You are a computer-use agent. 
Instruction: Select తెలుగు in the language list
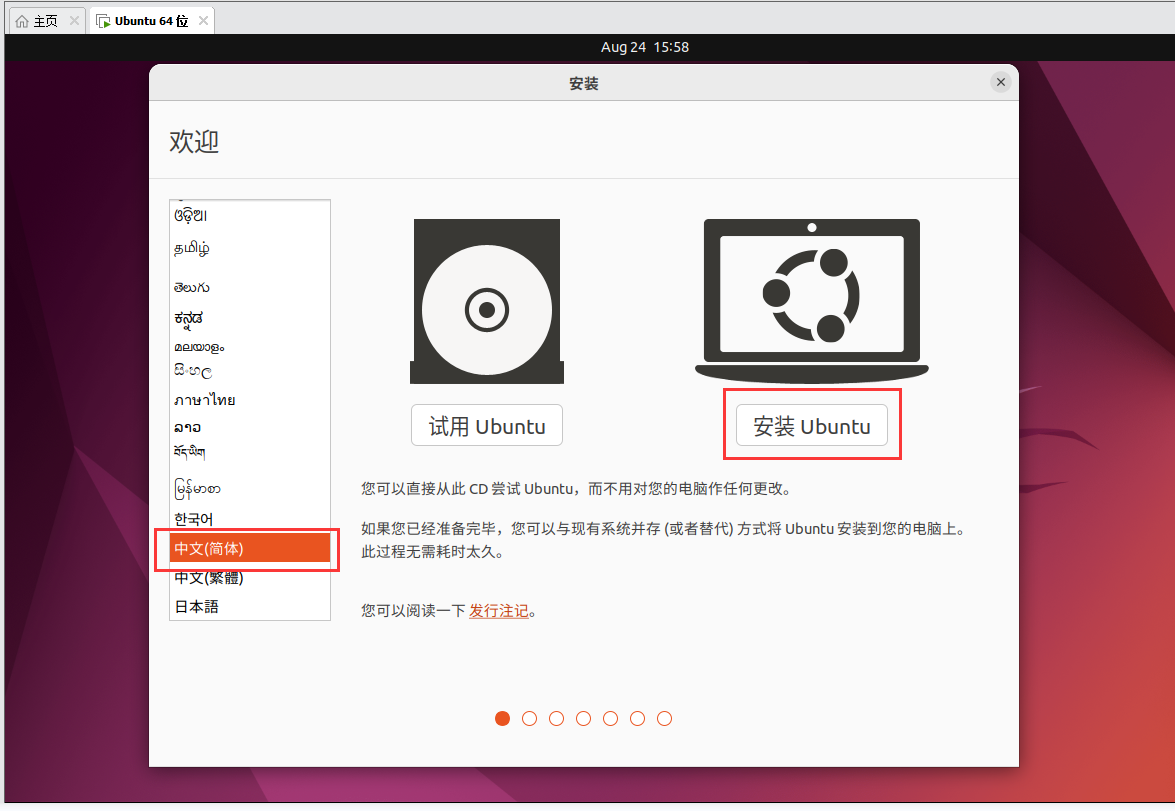click(x=250, y=287)
